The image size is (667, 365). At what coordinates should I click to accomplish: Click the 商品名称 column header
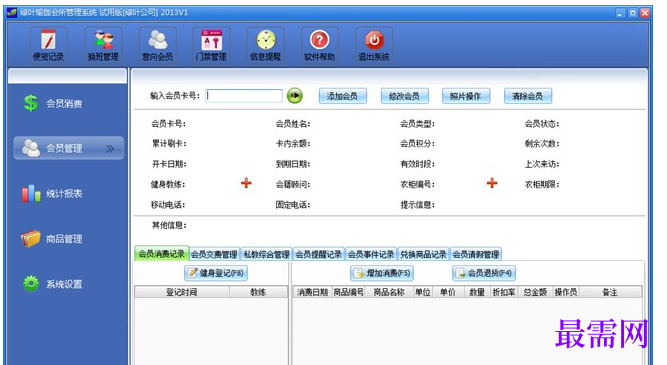point(389,292)
